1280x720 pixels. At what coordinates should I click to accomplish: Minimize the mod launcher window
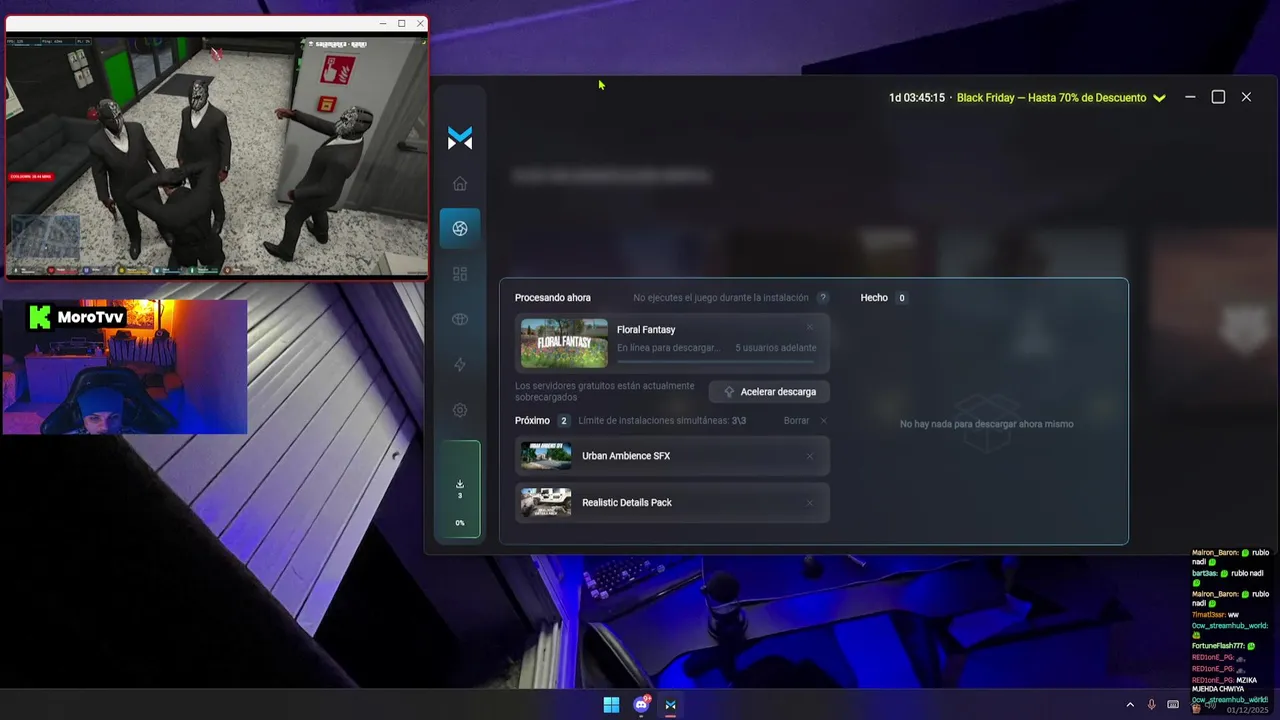pyautogui.click(x=1190, y=97)
